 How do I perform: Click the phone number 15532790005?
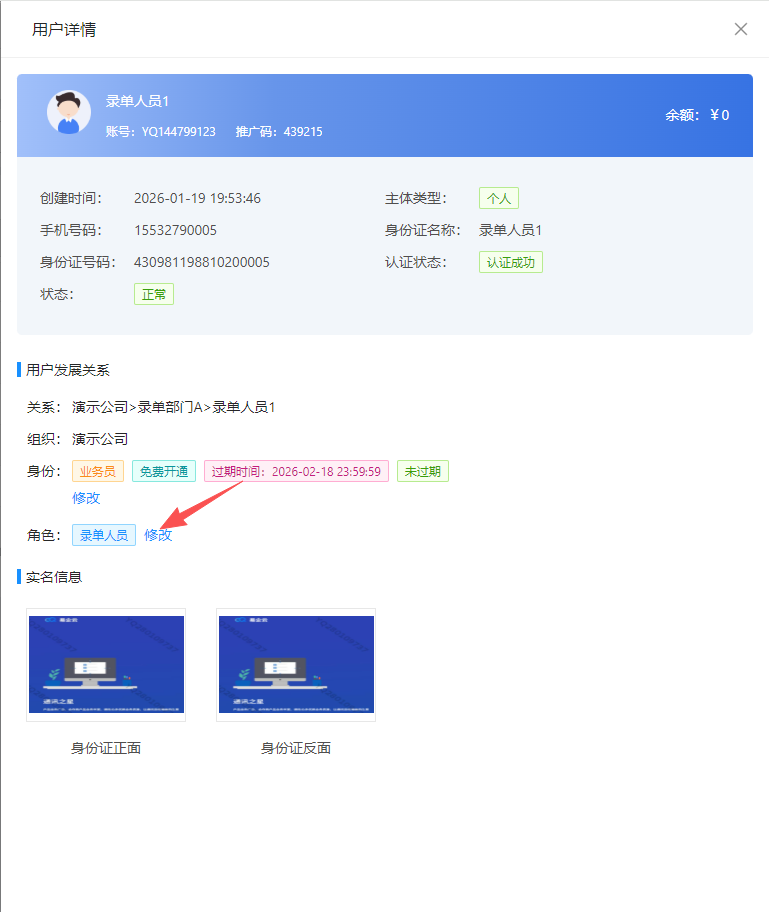[x=175, y=230]
